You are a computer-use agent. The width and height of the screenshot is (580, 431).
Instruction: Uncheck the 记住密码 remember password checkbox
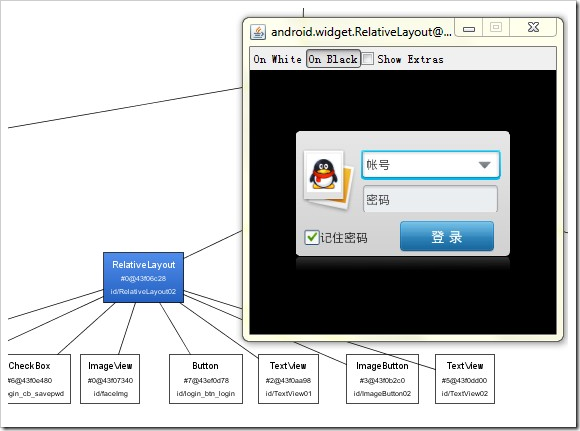(x=311, y=238)
